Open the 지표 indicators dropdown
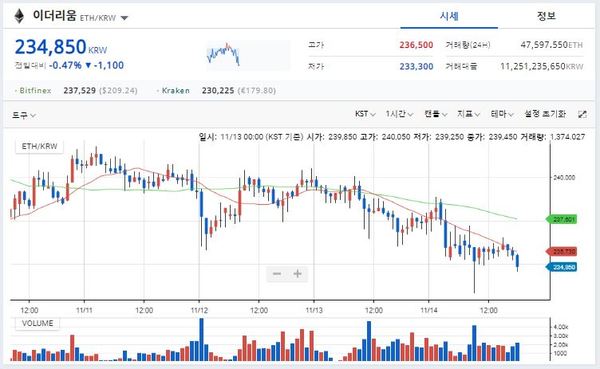The width and height of the screenshot is (600, 369). (468, 114)
